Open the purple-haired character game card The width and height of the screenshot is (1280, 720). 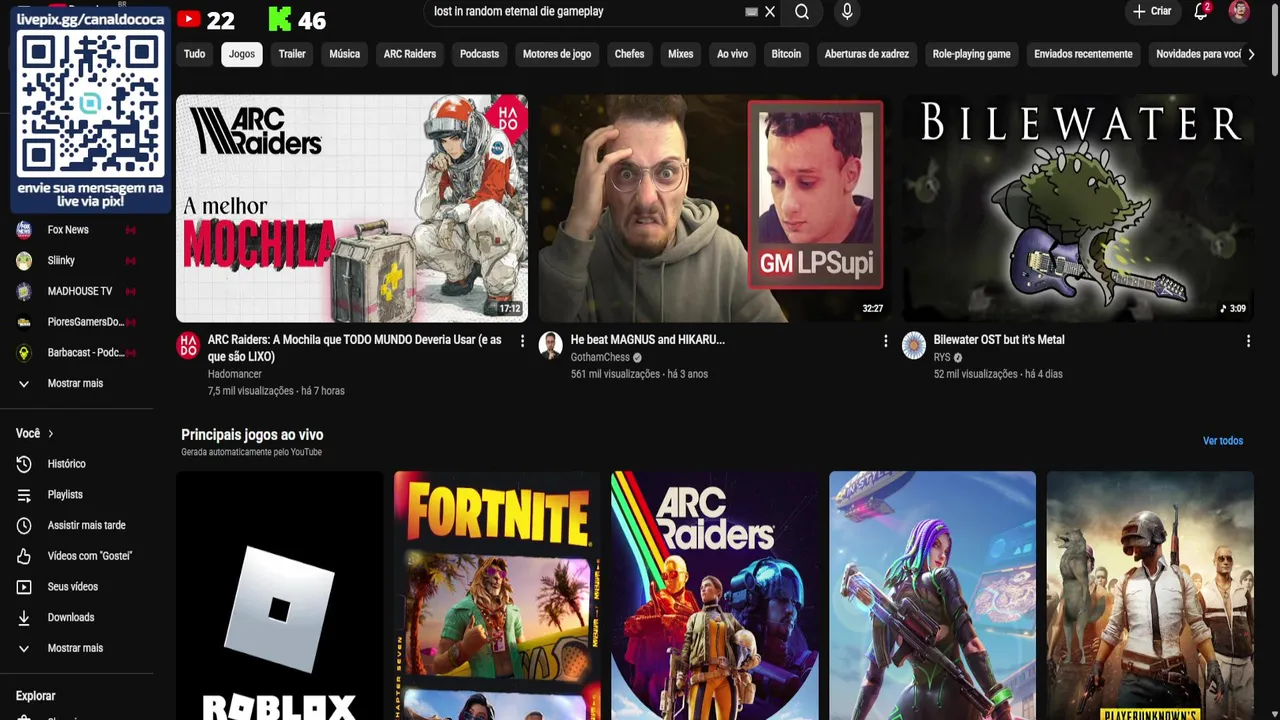coord(932,596)
